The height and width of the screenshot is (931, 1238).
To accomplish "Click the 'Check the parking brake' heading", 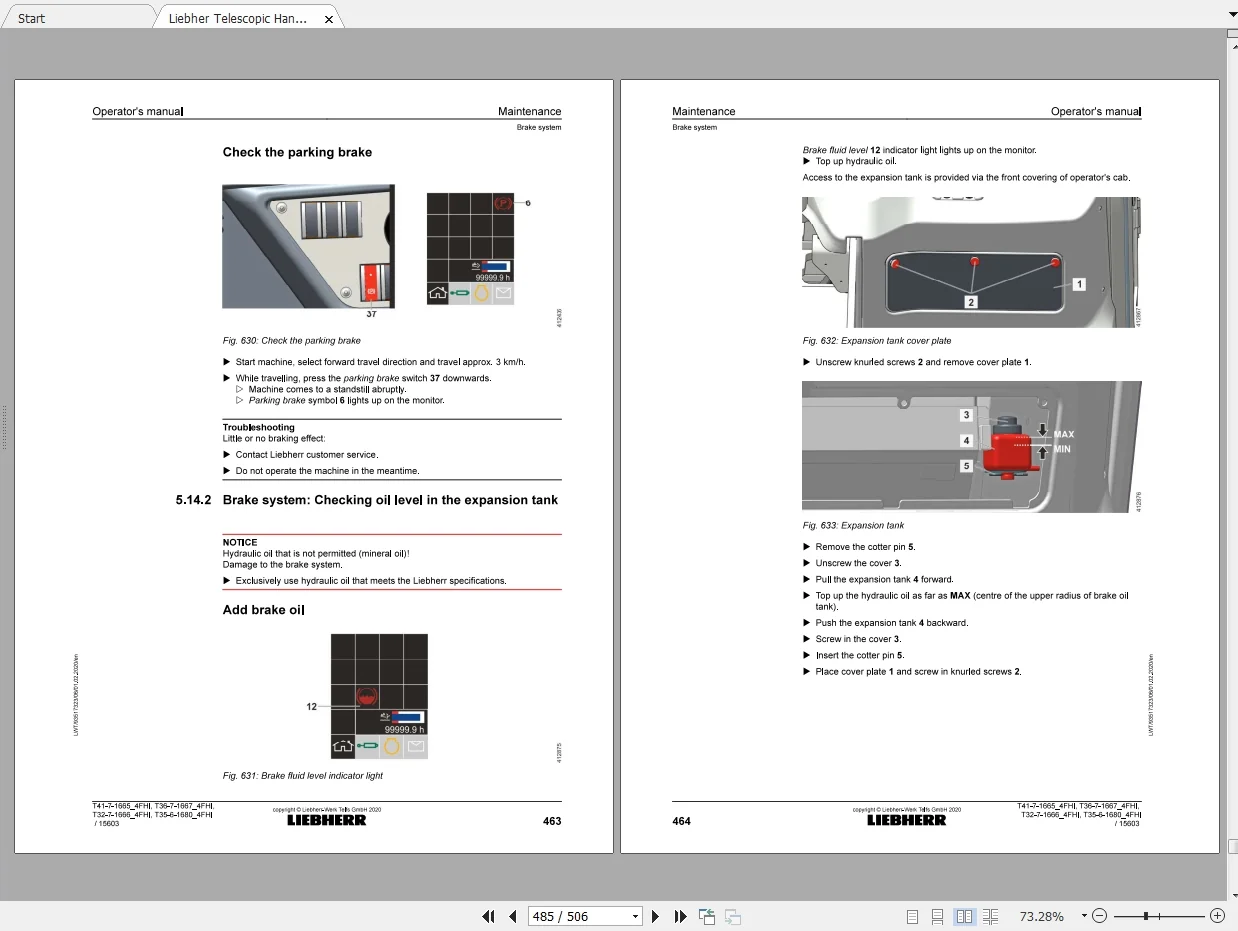I will pyautogui.click(x=297, y=152).
